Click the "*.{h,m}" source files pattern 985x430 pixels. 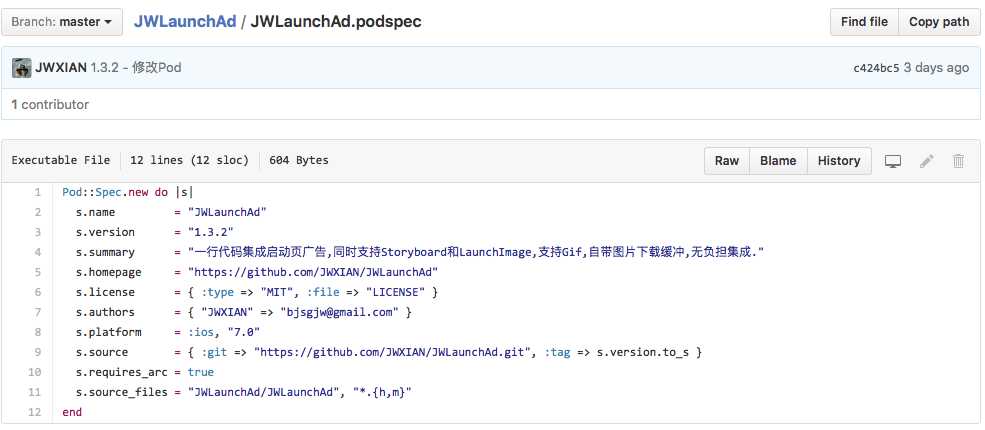[x=382, y=392]
